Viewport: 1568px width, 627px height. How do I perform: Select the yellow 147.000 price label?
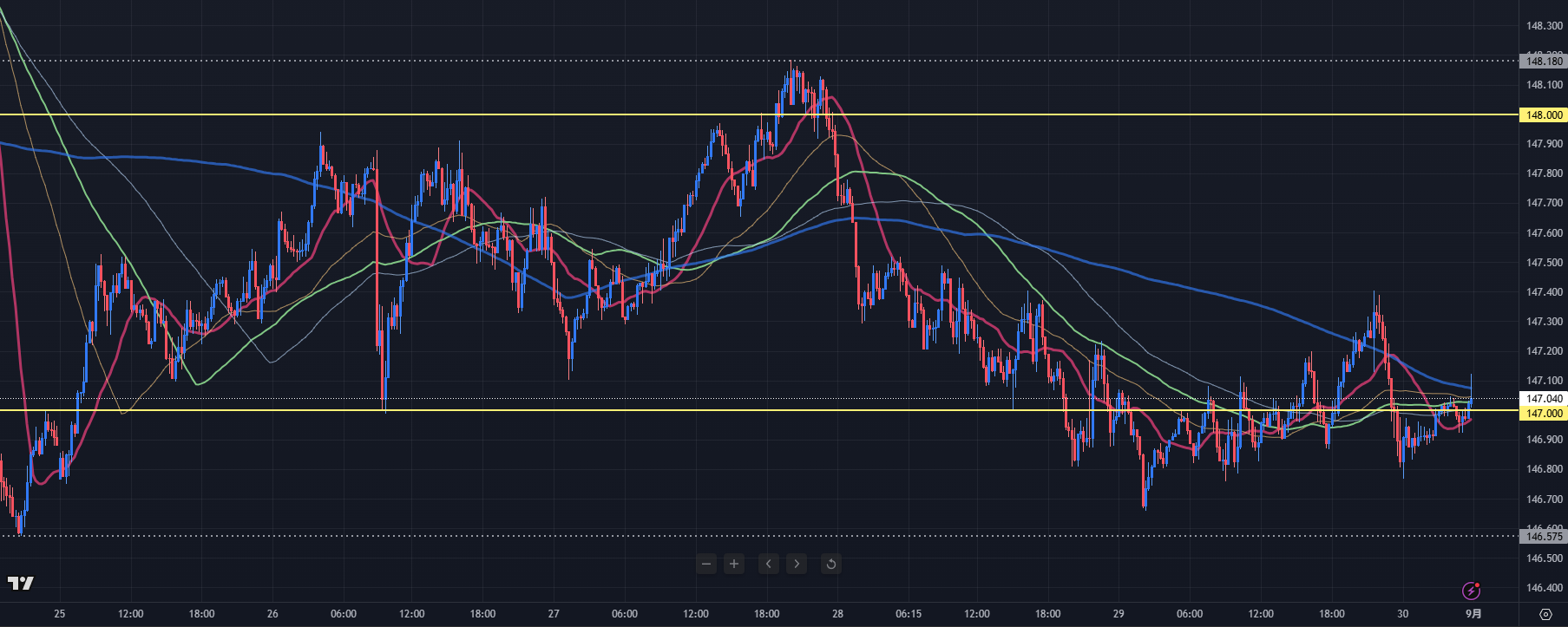click(1544, 414)
